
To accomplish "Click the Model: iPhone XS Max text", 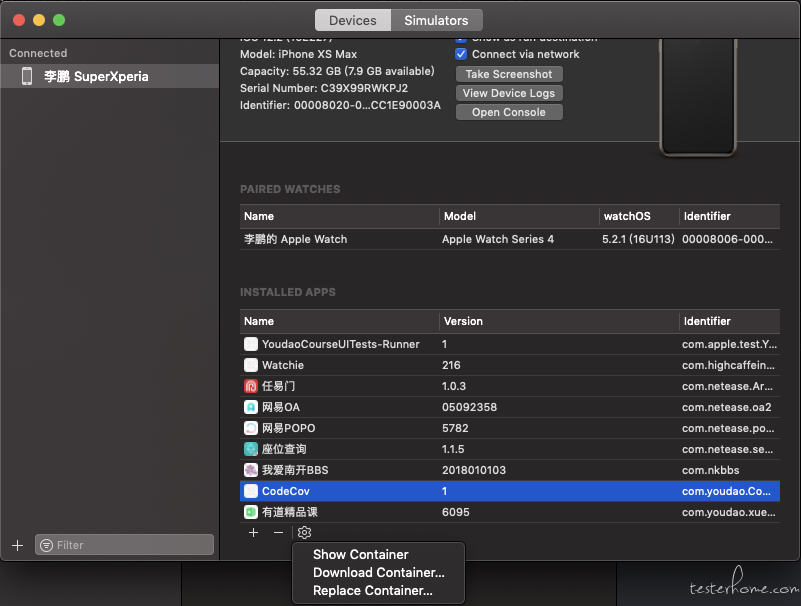I will click(x=298, y=54).
